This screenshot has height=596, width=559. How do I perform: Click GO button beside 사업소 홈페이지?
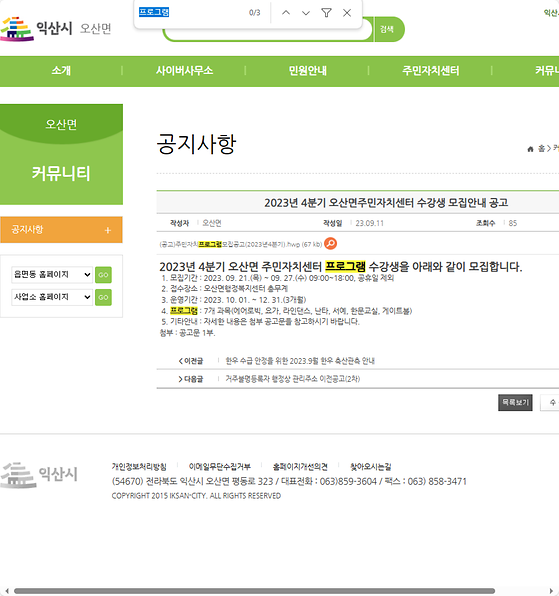pyautogui.click(x=103, y=297)
